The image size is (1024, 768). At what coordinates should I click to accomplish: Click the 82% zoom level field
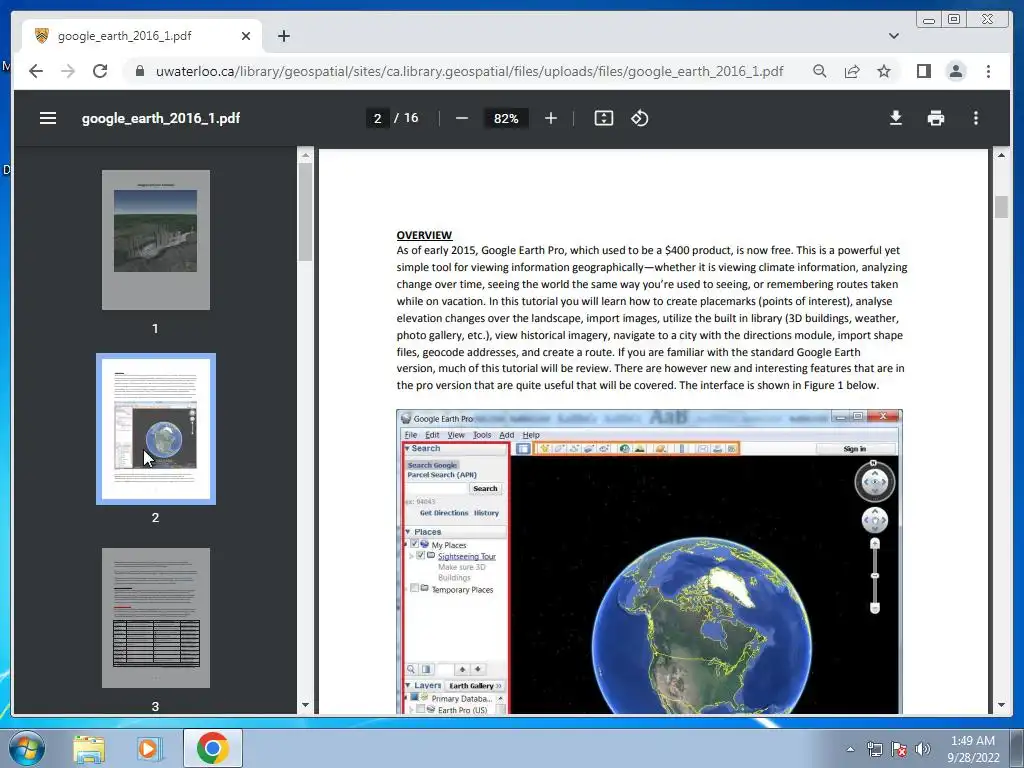(x=506, y=118)
